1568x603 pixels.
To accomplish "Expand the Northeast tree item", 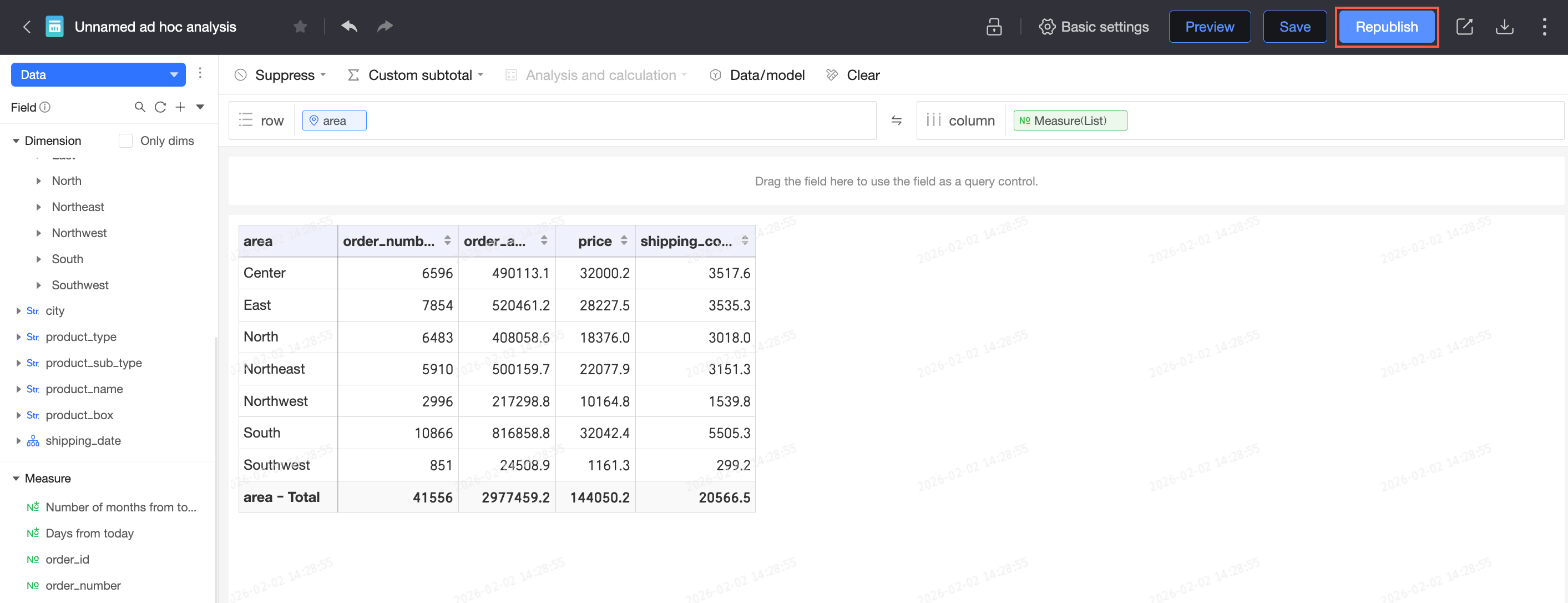I will 38,207.
